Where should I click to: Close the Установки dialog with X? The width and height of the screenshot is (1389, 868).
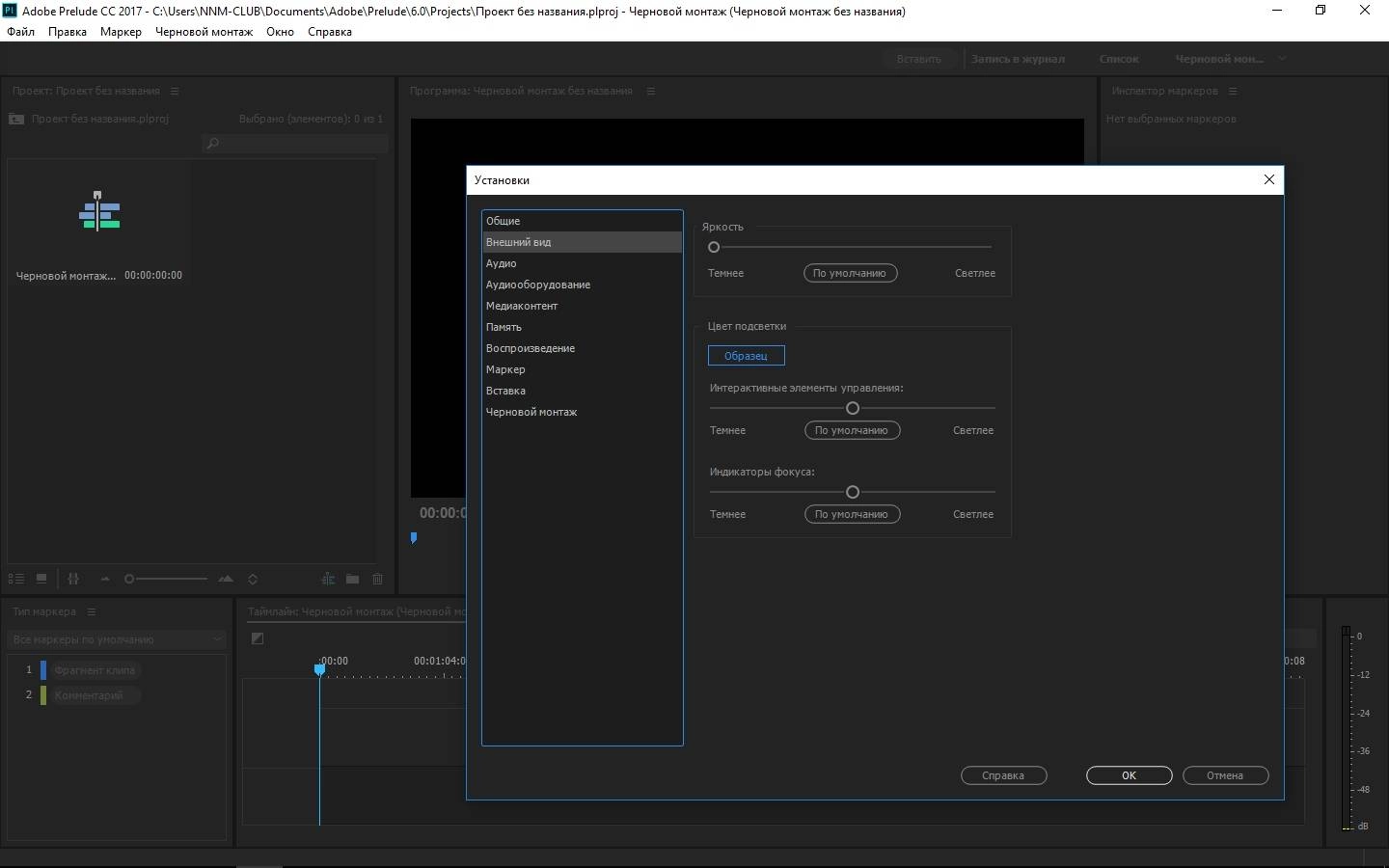(x=1269, y=179)
